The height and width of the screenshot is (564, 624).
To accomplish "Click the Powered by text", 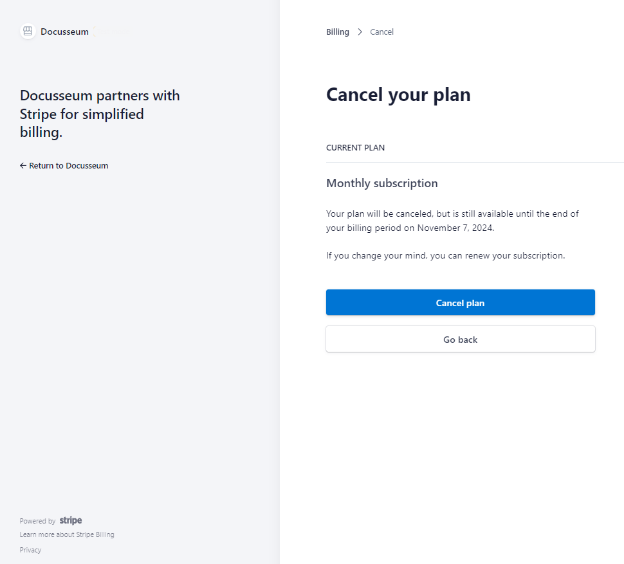I will (x=37, y=522).
